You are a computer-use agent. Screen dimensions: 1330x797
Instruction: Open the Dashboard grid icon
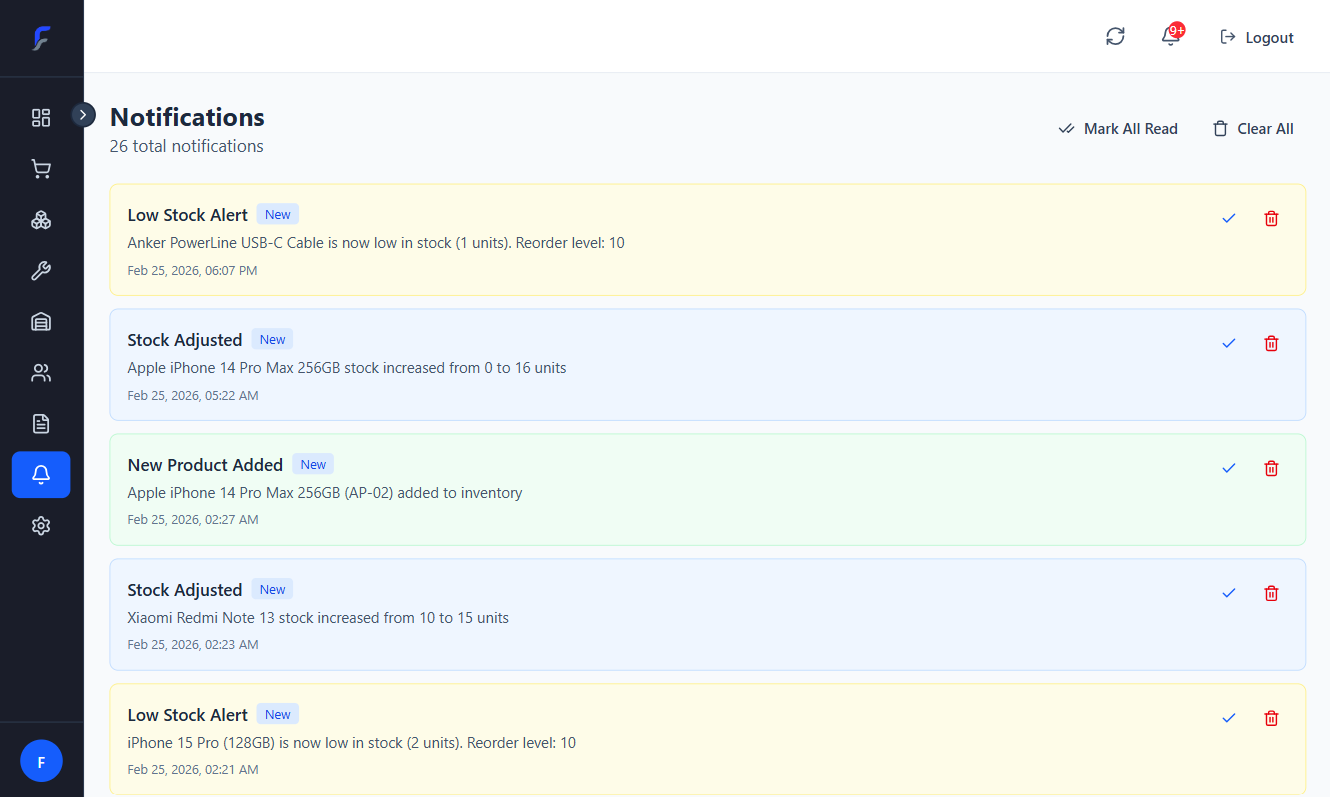point(41,118)
